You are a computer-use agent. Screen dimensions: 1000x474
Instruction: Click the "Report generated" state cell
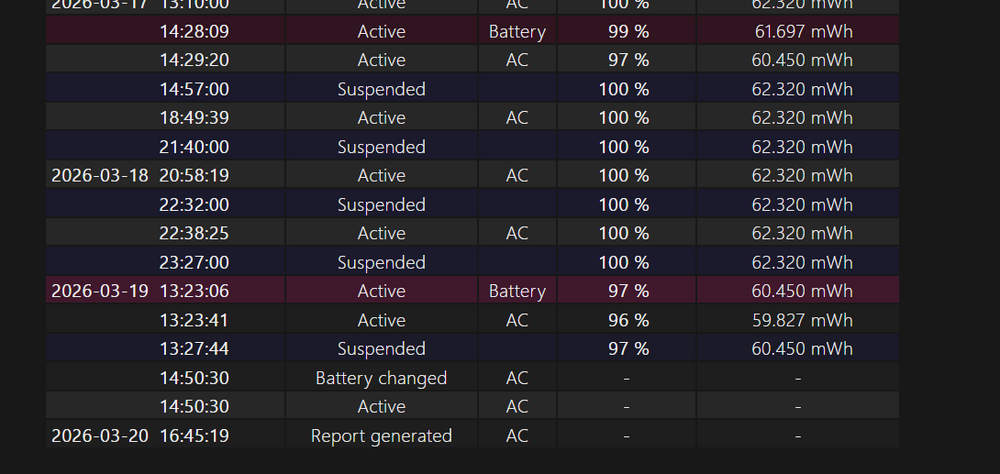(x=381, y=436)
